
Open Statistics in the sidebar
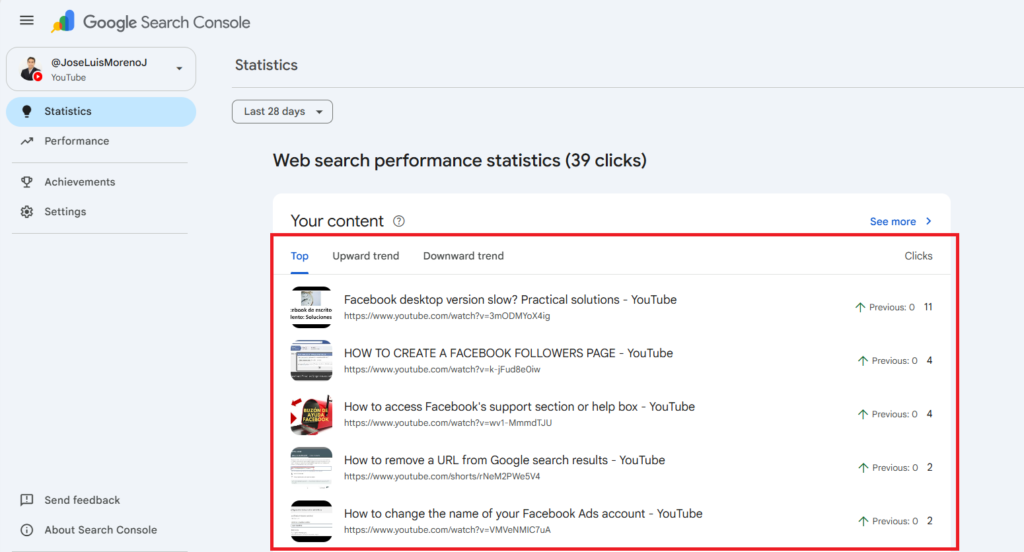click(x=101, y=112)
